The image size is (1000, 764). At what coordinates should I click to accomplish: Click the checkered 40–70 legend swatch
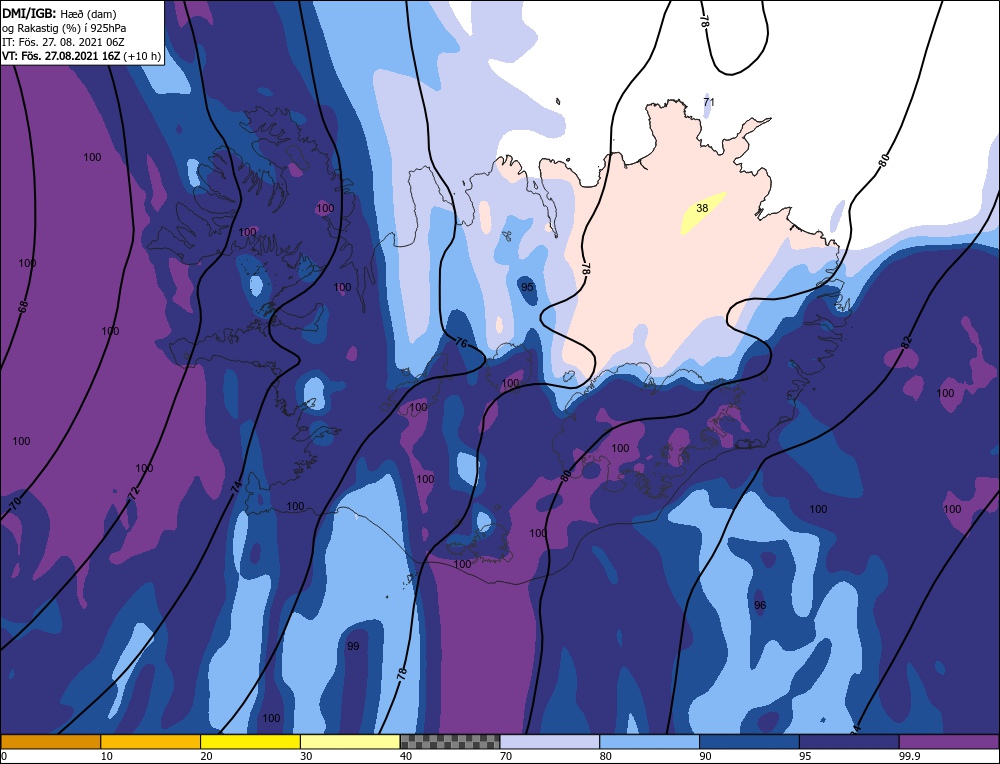450,742
